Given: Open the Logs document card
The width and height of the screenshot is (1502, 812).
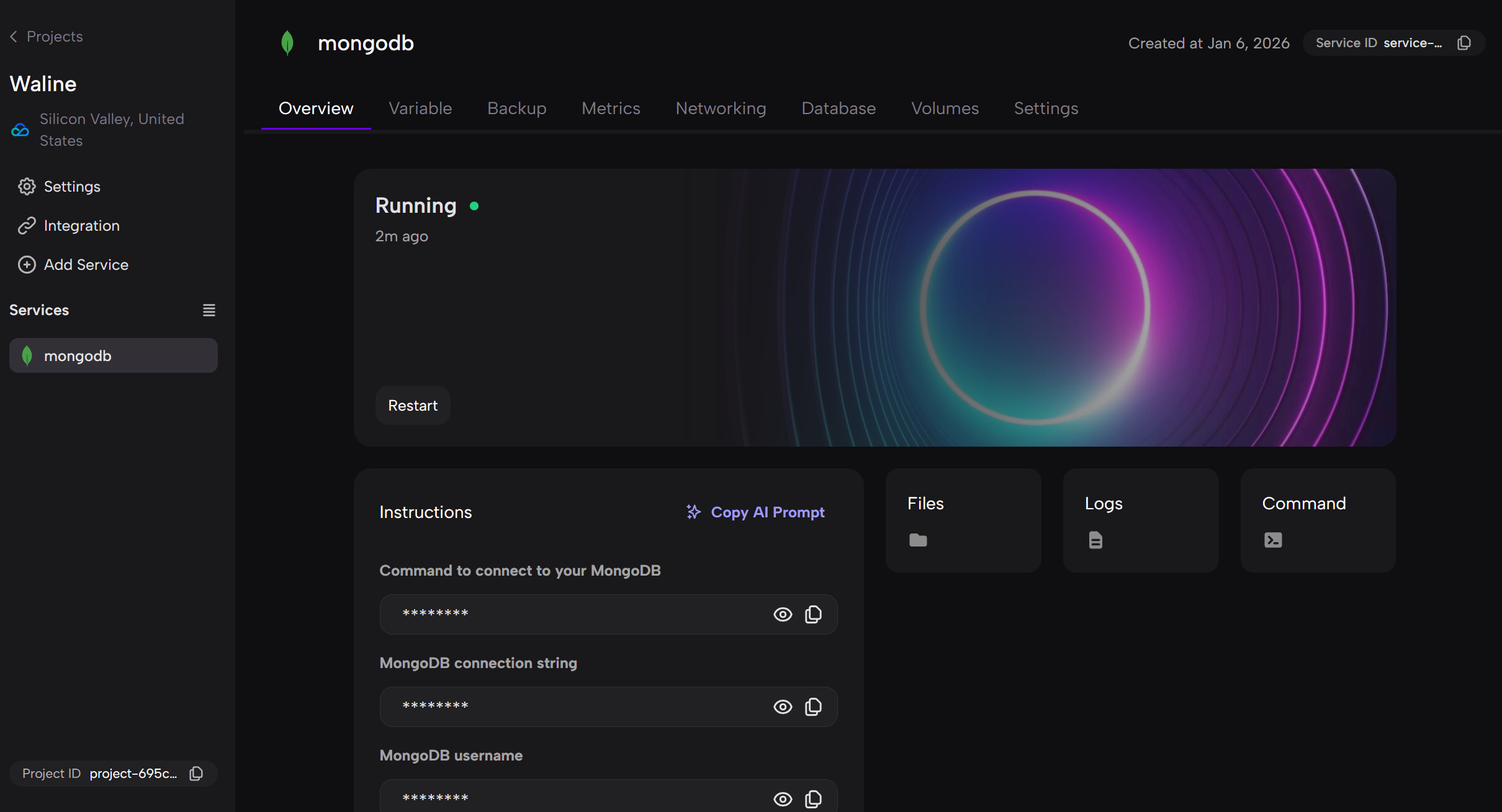Looking at the screenshot, I should click(x=1140, y=520).
